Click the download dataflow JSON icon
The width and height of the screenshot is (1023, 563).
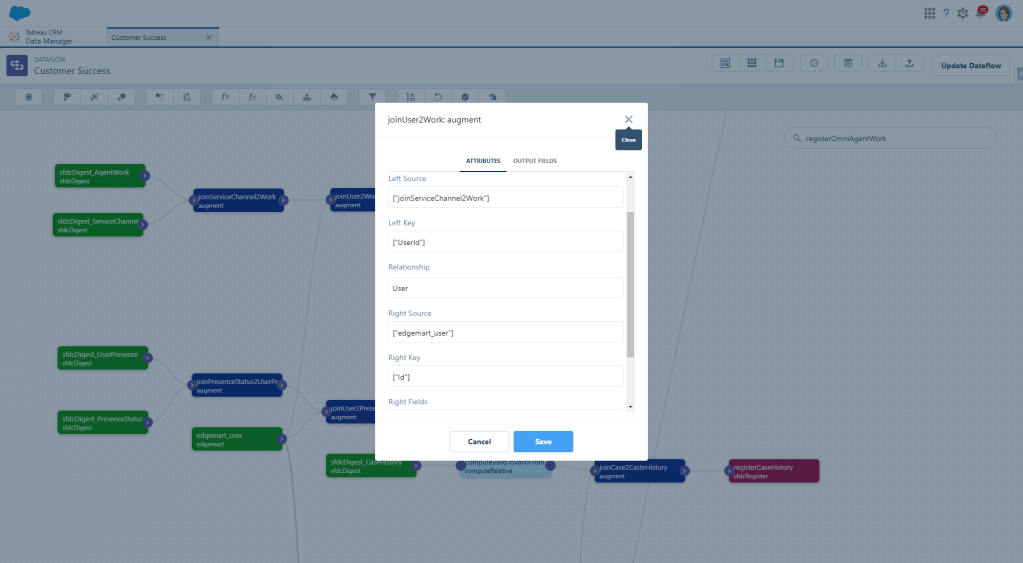tap(882, 63)
